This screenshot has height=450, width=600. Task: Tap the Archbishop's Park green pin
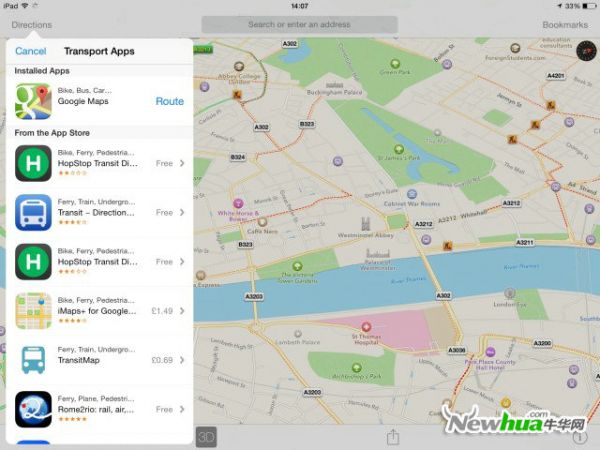pos(357,368)
